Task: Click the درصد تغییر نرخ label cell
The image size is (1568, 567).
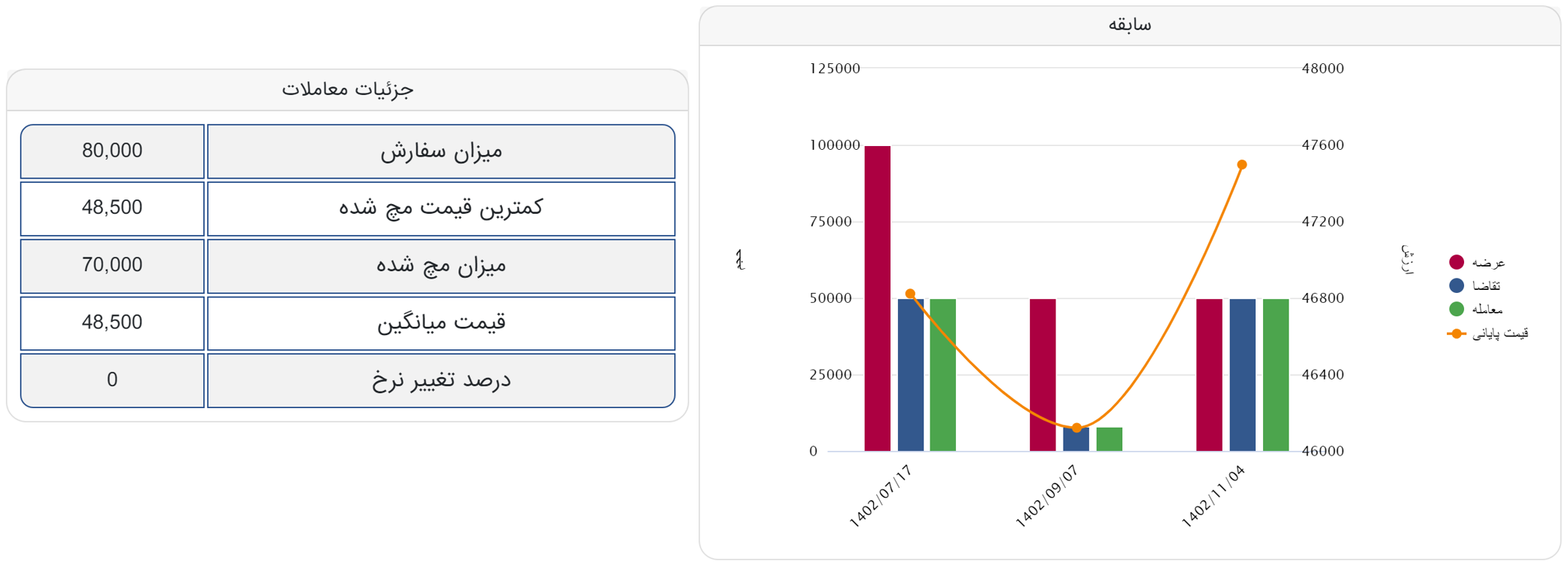Action: (x=440, y=380)
